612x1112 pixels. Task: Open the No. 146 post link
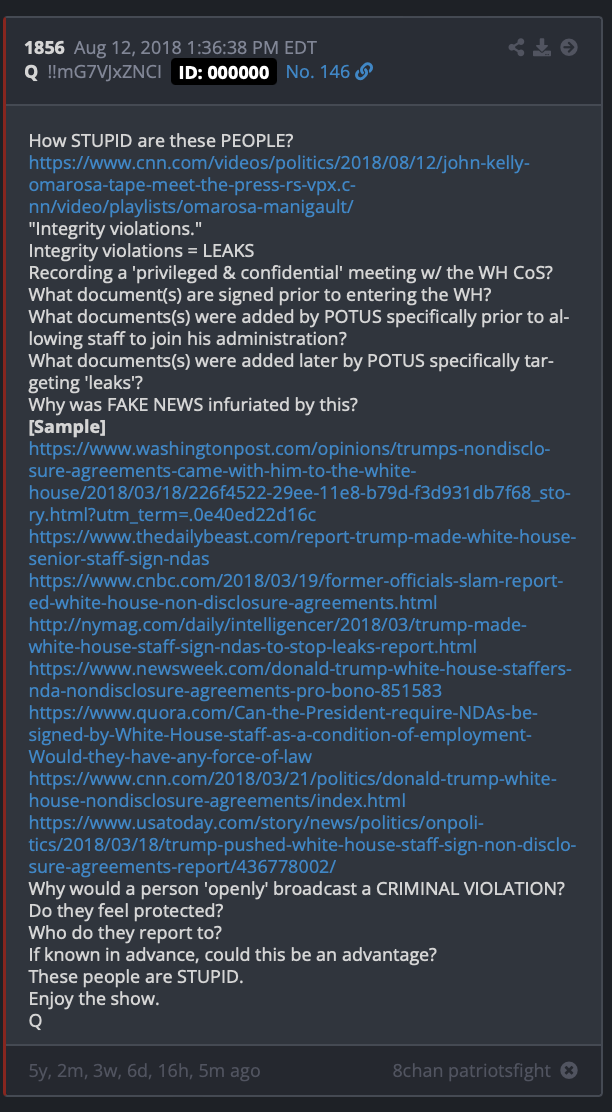click(x=318, y=72)
